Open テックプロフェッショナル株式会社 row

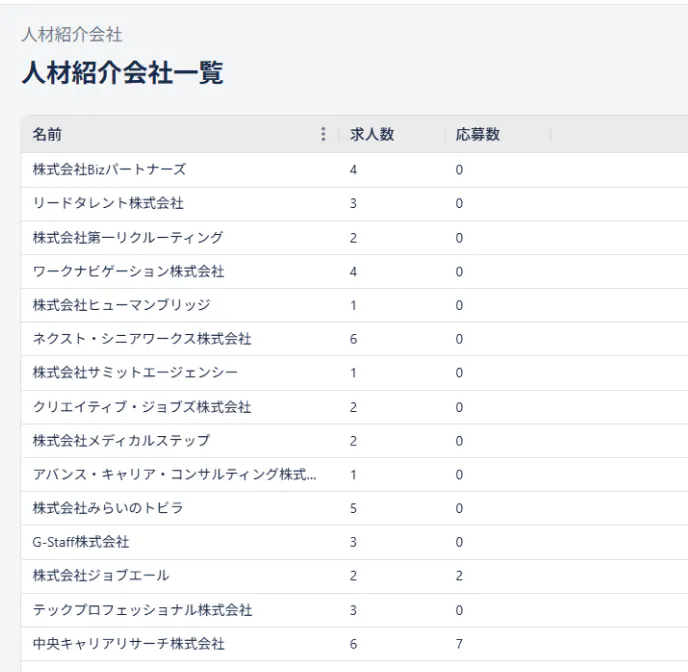141,610
